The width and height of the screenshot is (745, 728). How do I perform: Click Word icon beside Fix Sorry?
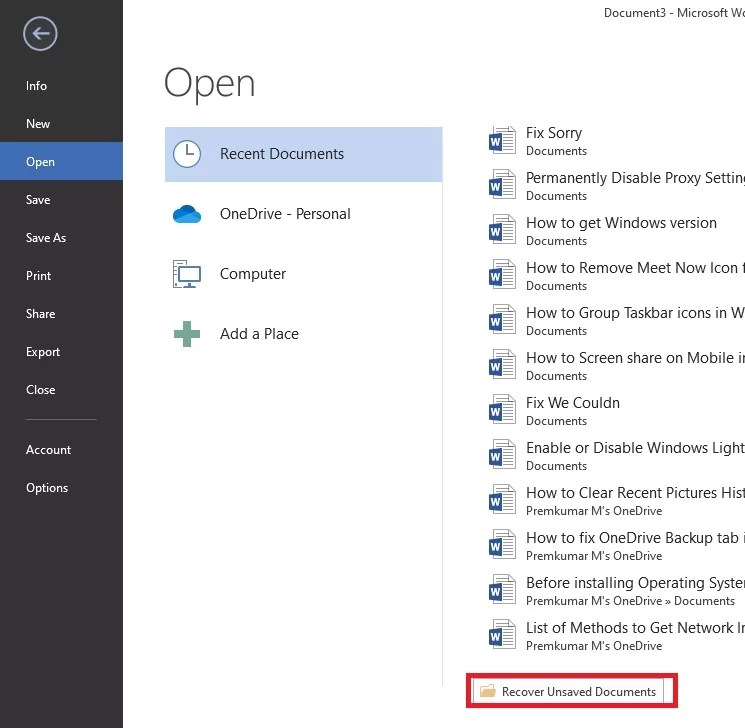(x=502, y=140)
